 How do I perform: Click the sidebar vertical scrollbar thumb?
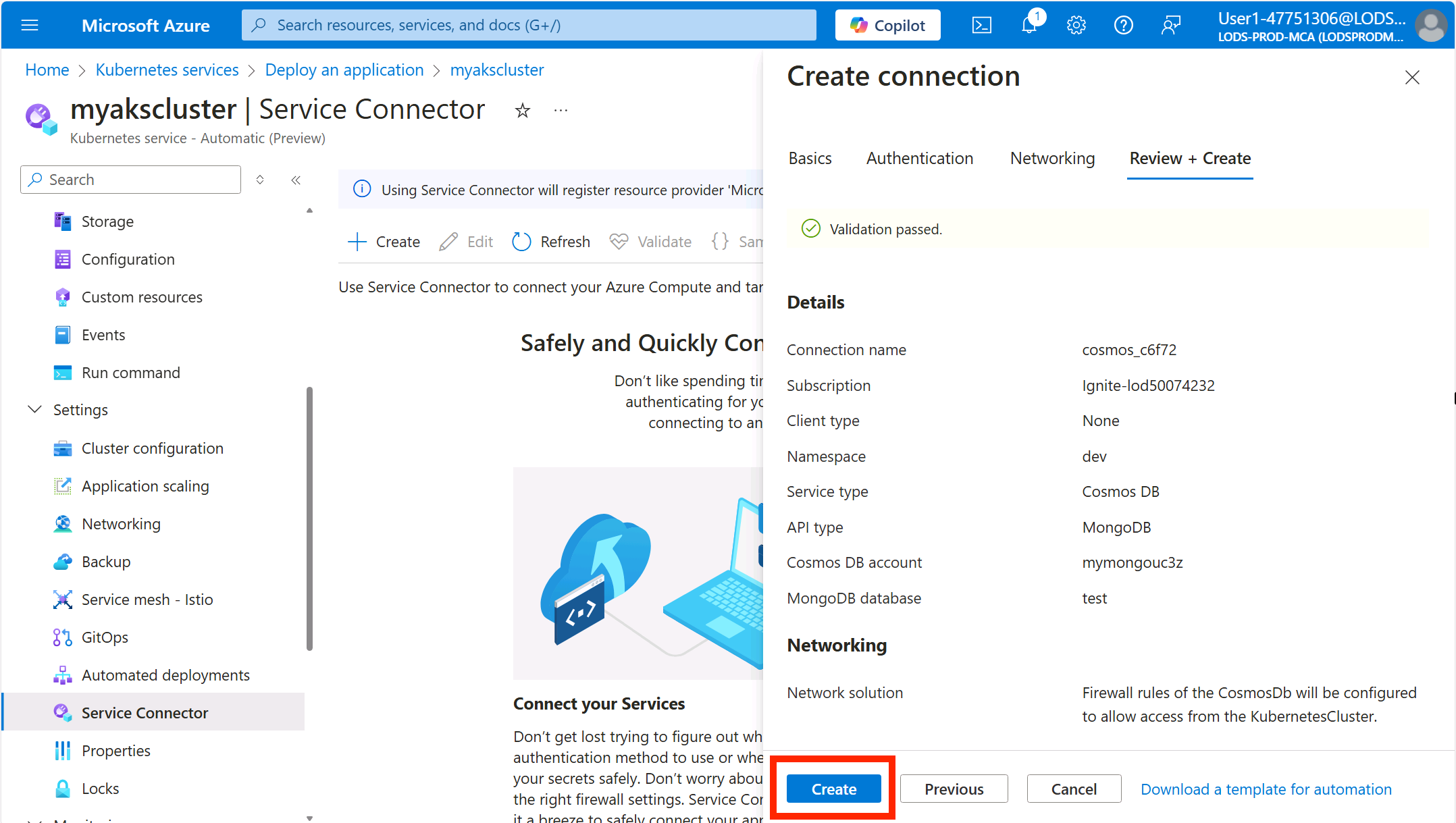[x=309, y=519]
